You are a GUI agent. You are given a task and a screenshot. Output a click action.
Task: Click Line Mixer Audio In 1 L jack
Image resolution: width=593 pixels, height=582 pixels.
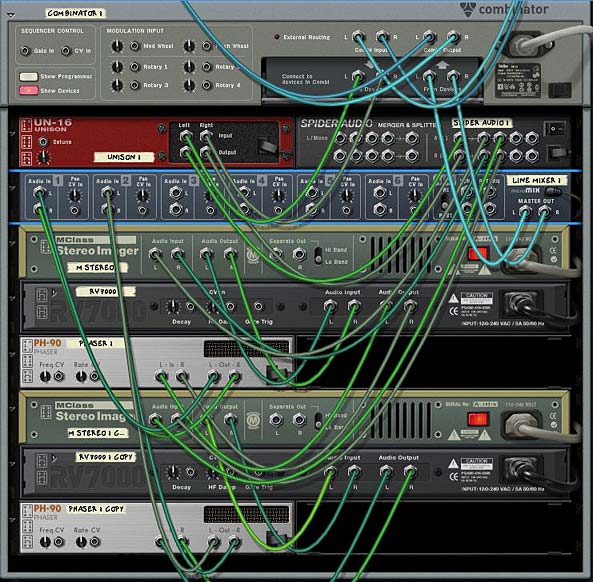[x=39, y=193]
